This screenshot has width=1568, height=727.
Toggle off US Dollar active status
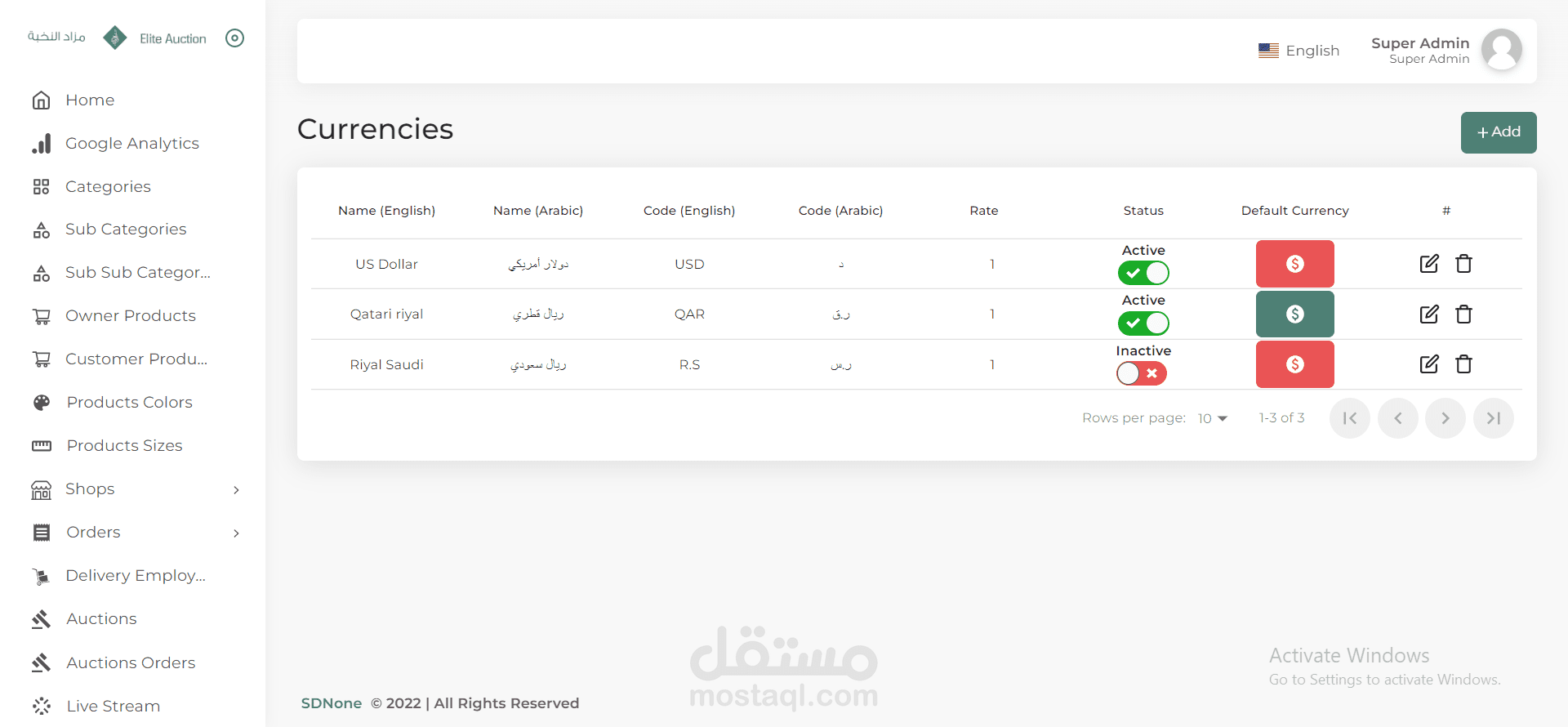point(1143,273)
